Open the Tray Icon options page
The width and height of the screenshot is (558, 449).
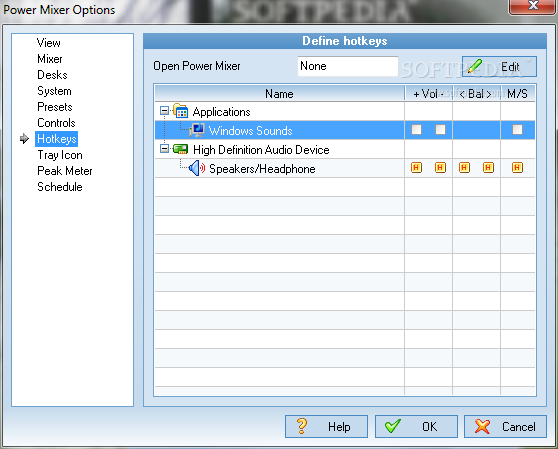(60, 155)
